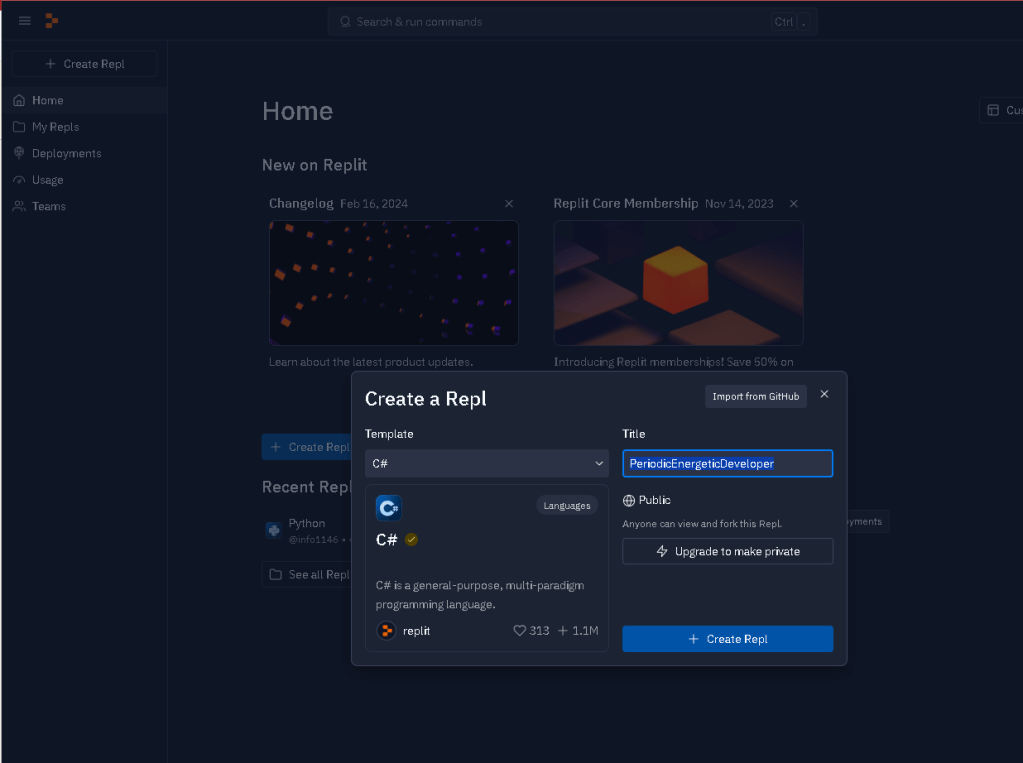Click the Public visibility label
Screen dimensions: 1023x763
(x=654, y=500)
